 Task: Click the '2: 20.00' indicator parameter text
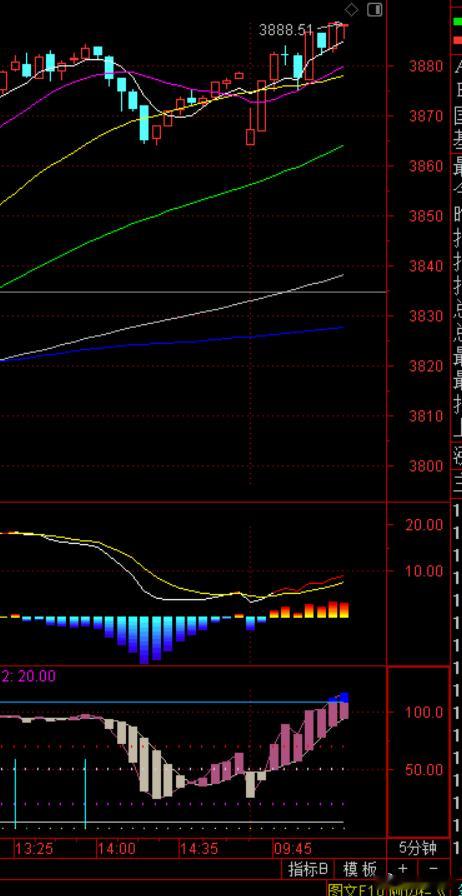[29, 677]
